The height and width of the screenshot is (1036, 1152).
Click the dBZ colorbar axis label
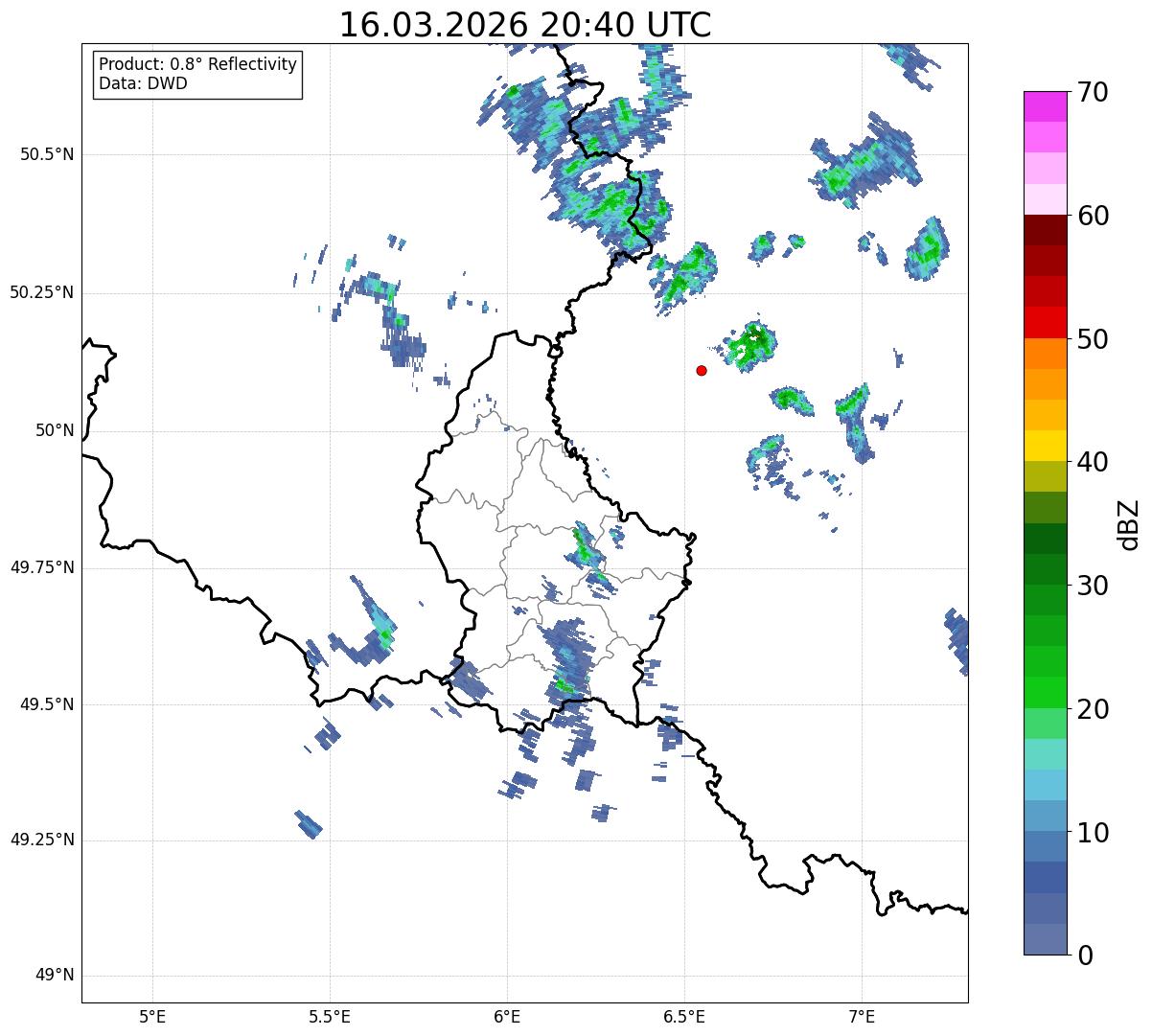click(x=1129, y=524)
